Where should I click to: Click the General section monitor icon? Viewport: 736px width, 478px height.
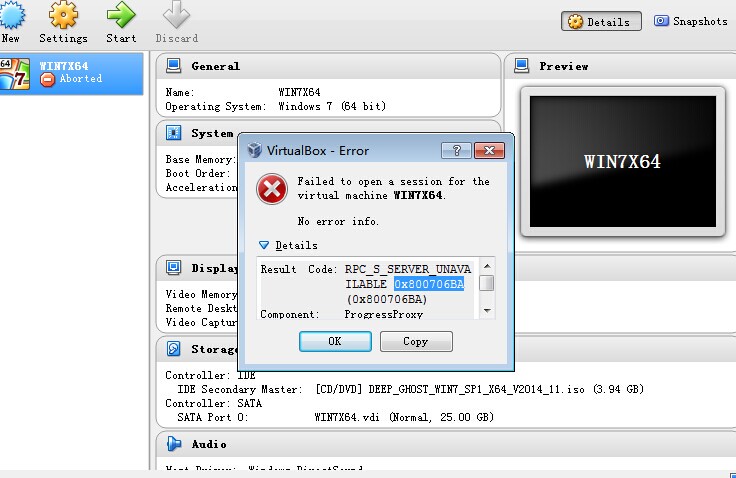[x=174, y=66]
